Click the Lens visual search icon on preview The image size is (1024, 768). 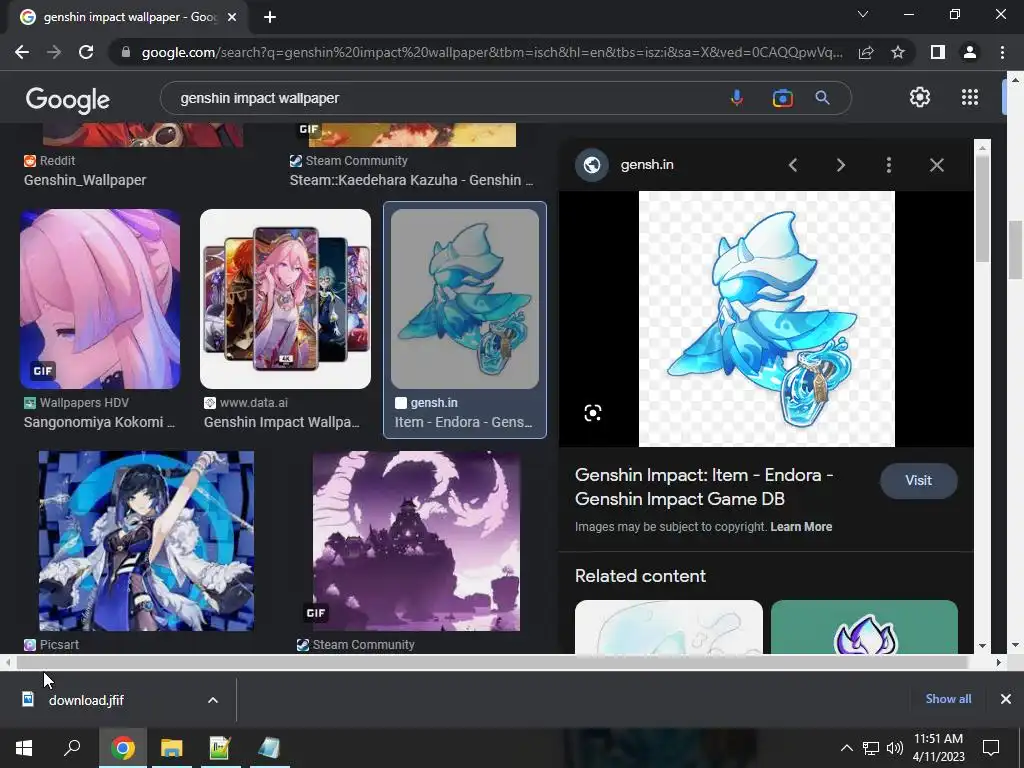coord(592,413)
